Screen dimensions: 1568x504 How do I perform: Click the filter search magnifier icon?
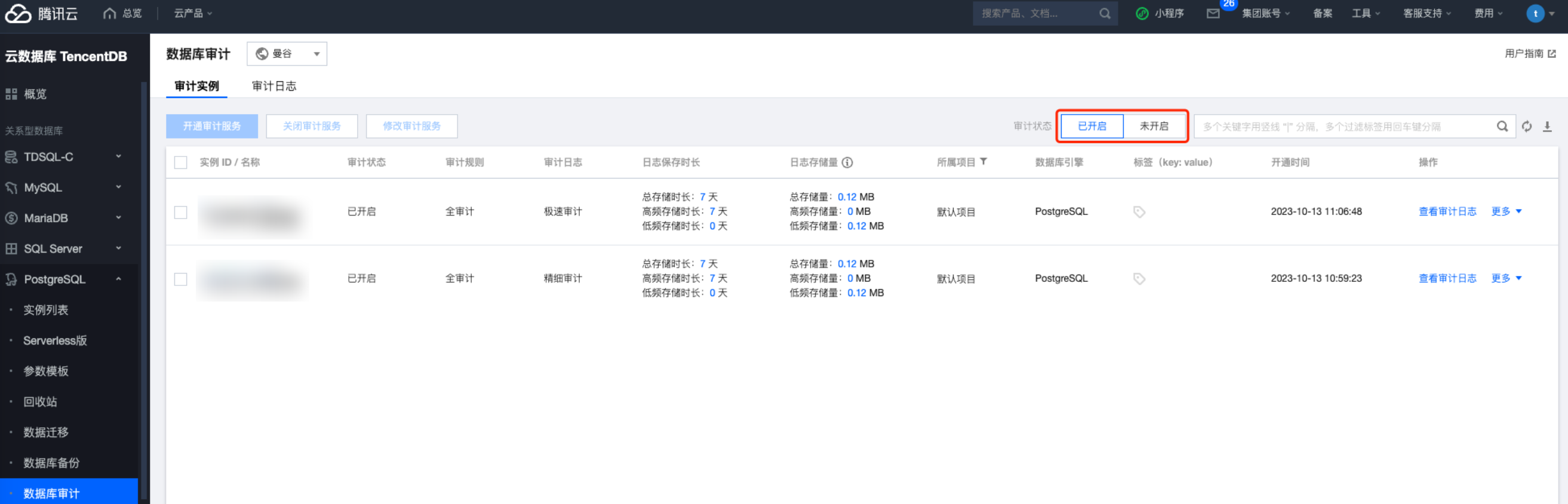1502,127
